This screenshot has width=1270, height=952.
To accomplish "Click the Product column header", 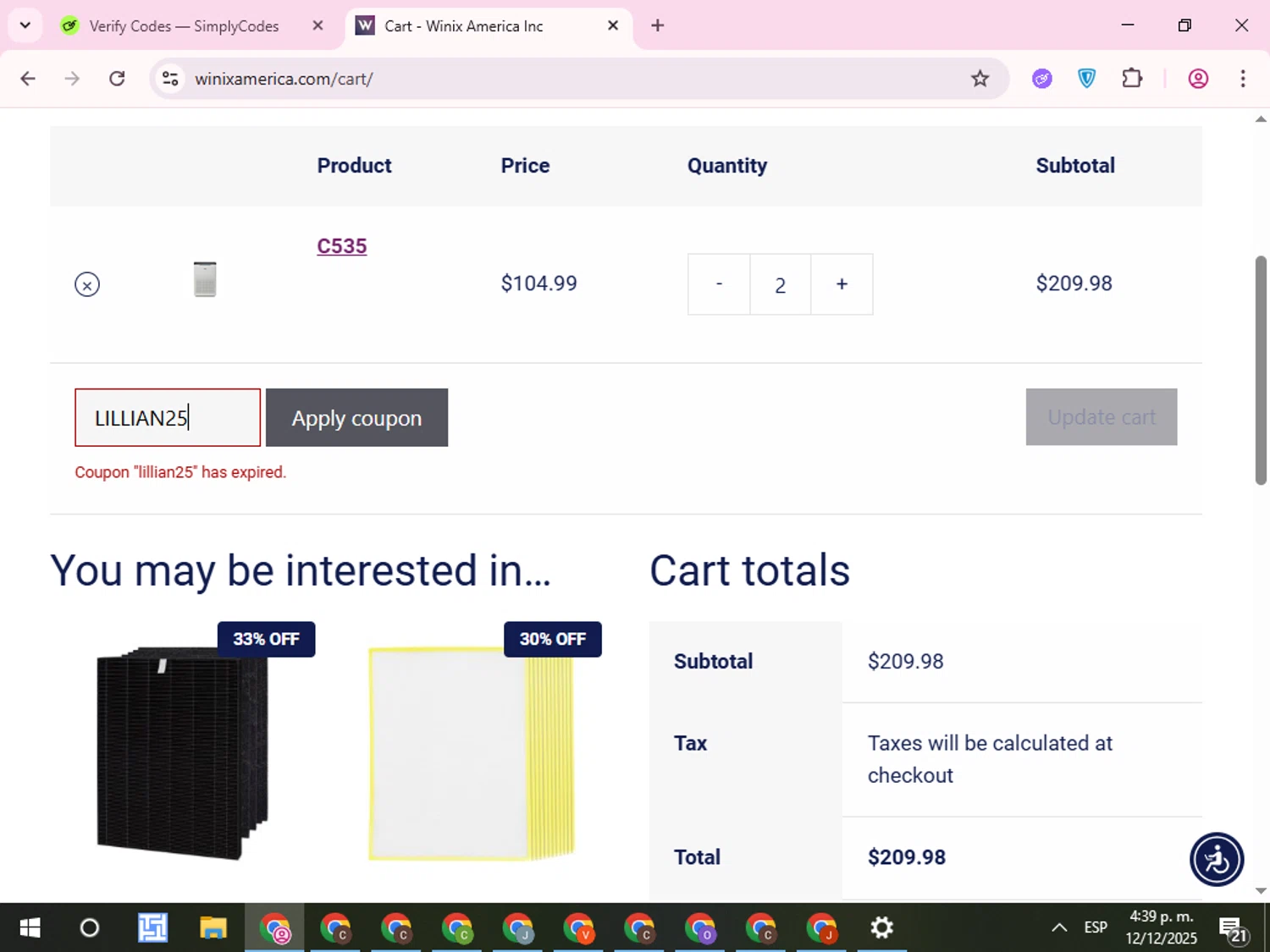I will [x=354, y=166].
